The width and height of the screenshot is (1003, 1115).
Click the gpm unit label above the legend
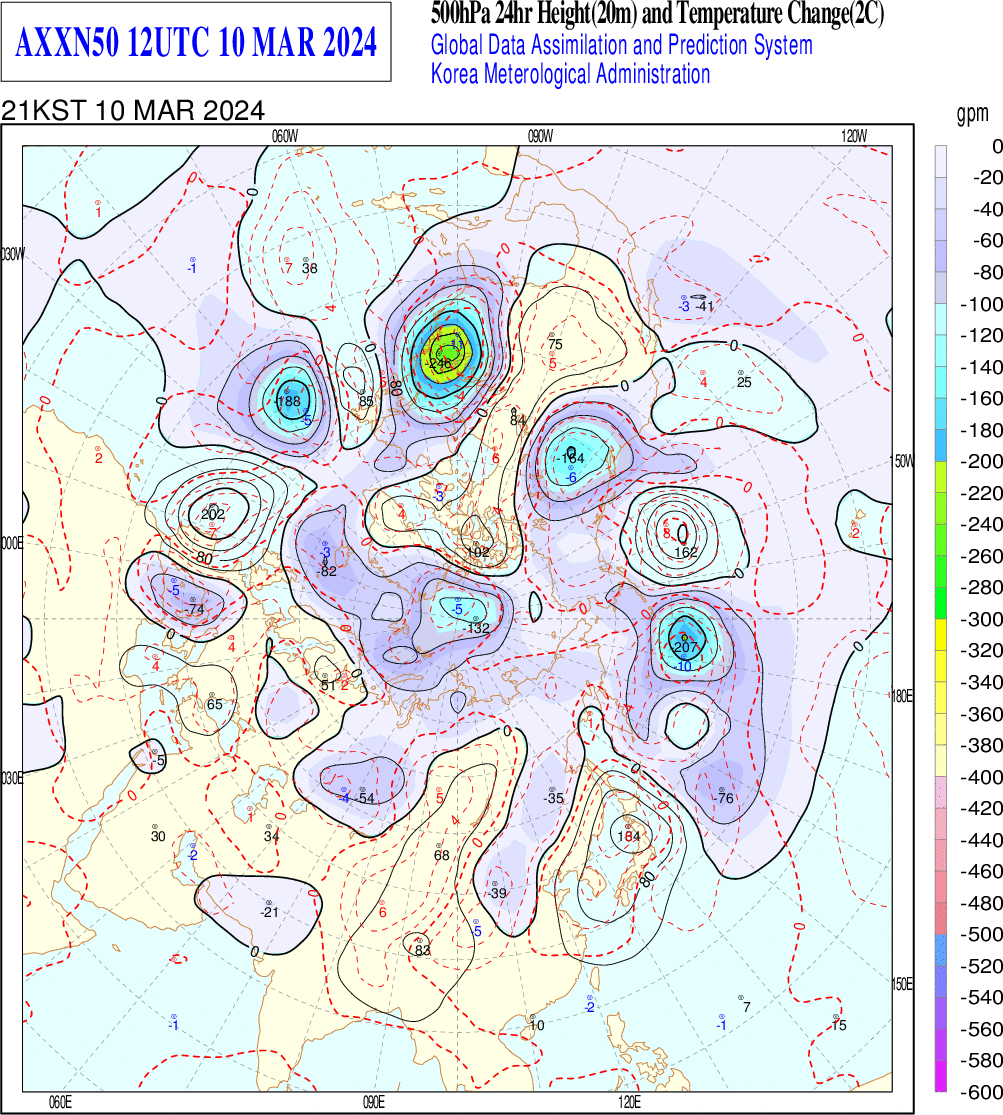972,113
